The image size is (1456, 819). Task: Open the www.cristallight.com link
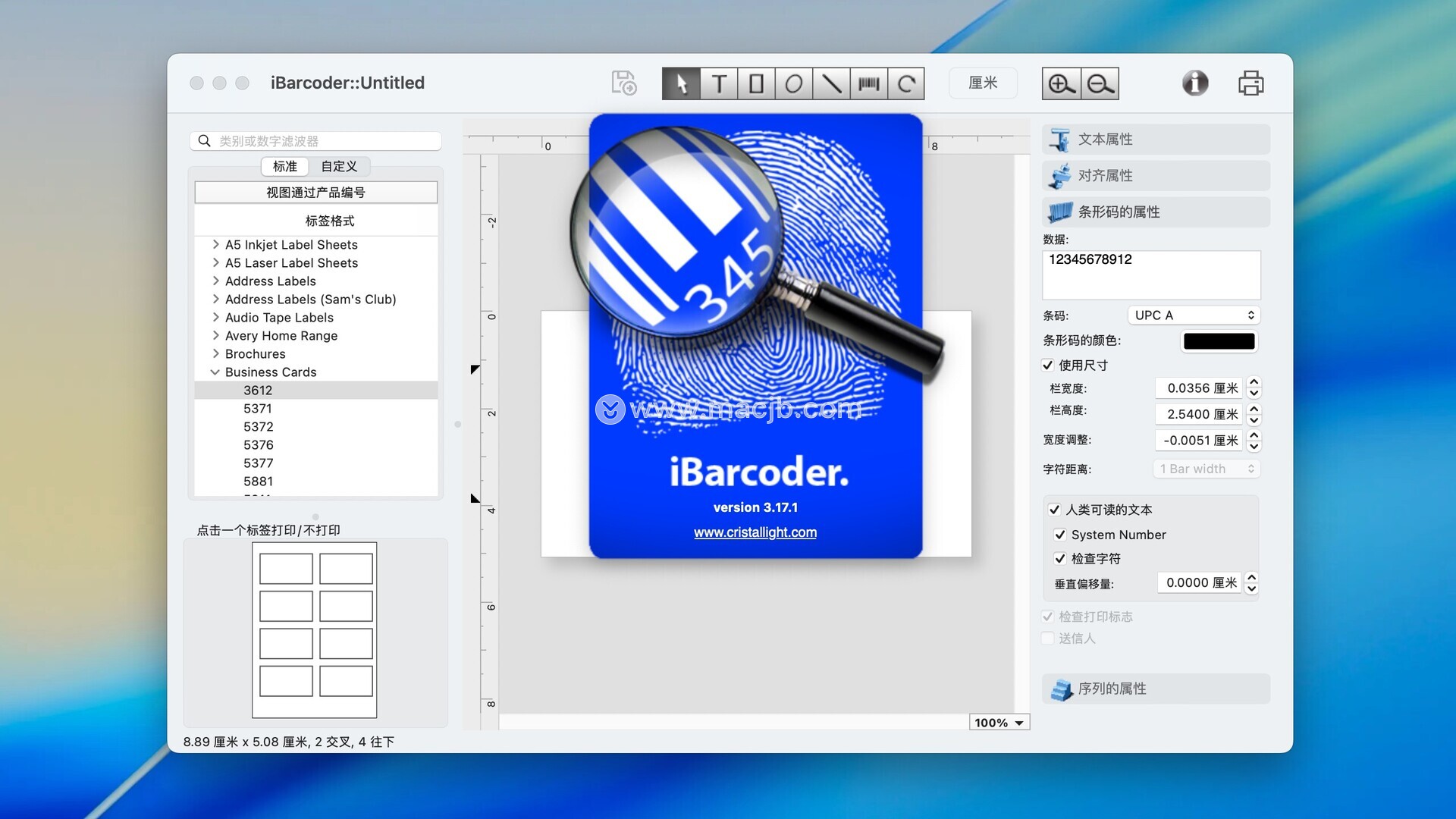[x=755, y=532]
